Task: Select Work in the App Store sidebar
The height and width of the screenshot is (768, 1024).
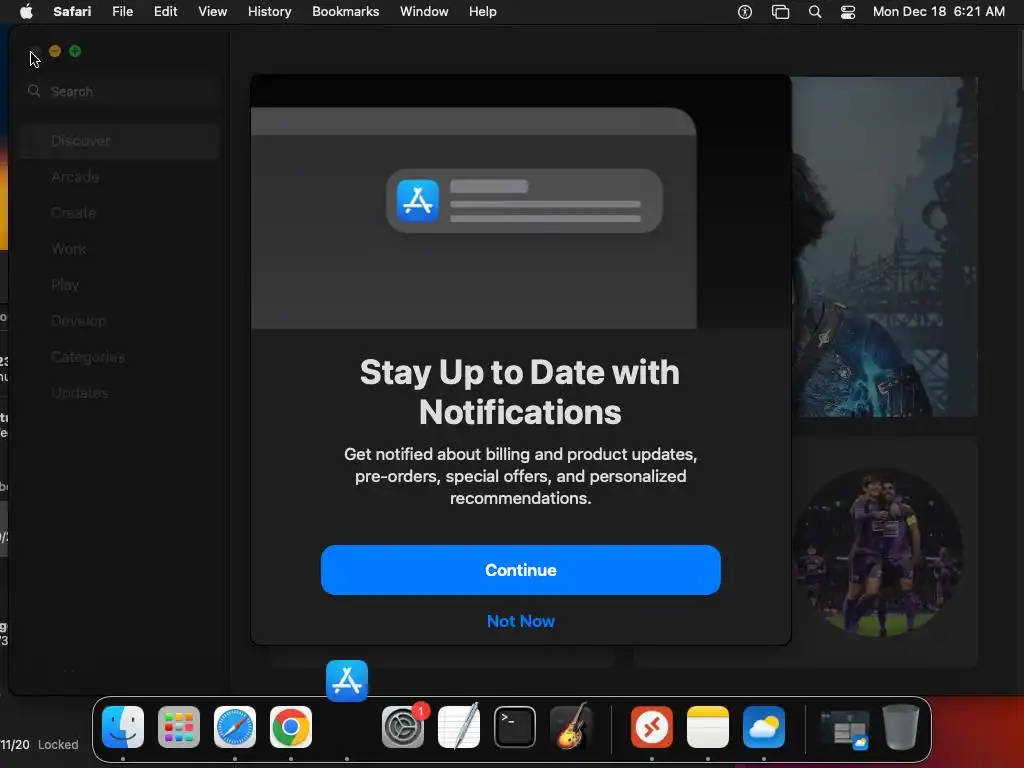Action: click(120, 248)
